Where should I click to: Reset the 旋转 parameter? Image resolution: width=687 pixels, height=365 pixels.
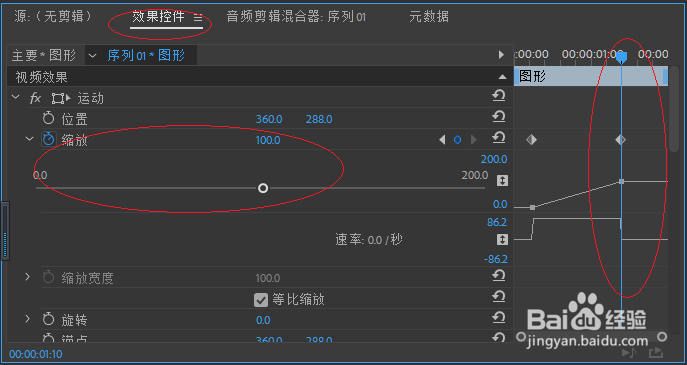coord(498,318)
